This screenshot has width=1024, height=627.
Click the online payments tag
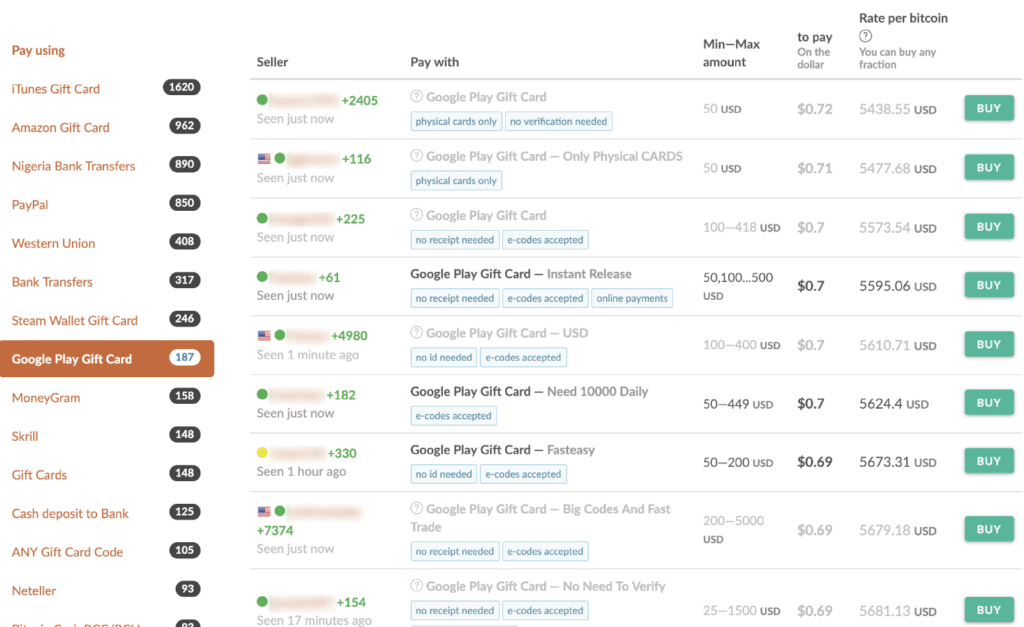(x=632, y=298)
